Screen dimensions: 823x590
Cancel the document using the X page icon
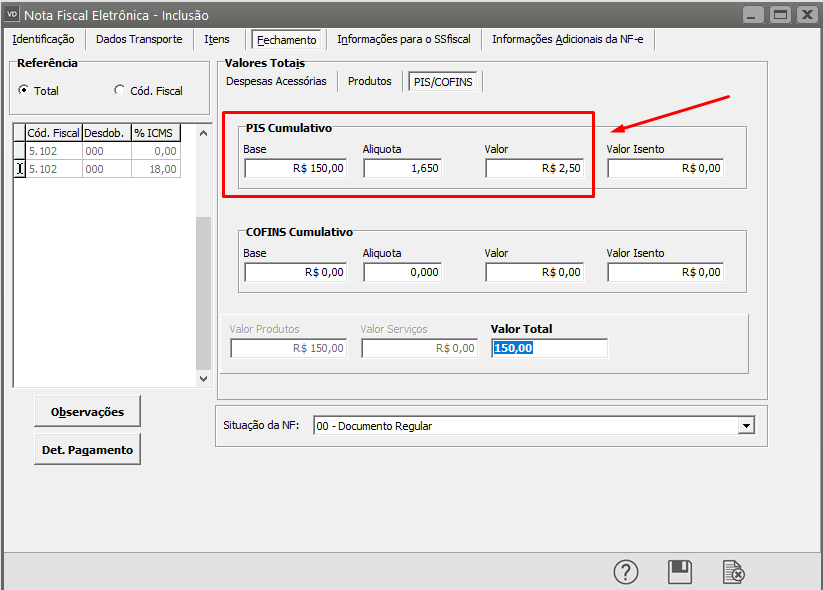pos(734,572)
